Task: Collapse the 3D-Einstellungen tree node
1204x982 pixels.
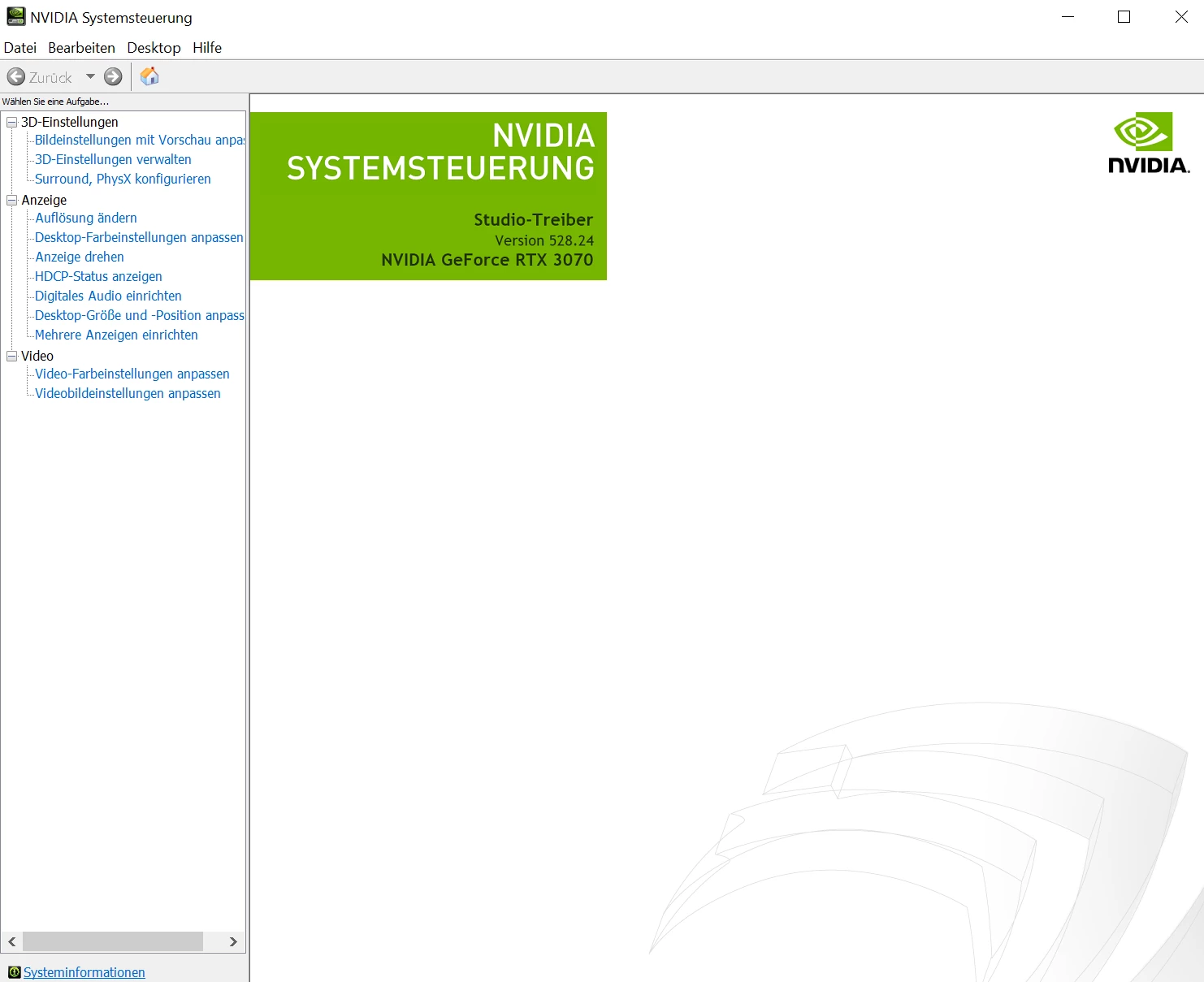Action: (x=12, y=123)
